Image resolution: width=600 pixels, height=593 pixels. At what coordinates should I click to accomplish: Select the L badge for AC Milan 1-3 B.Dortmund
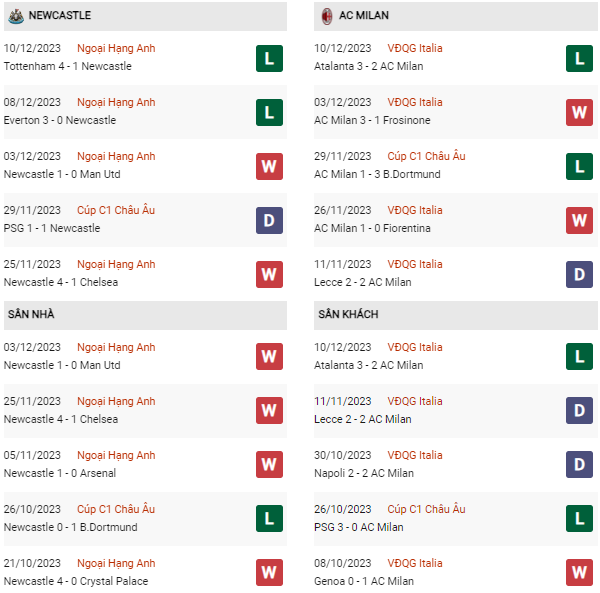pos(579,166)
